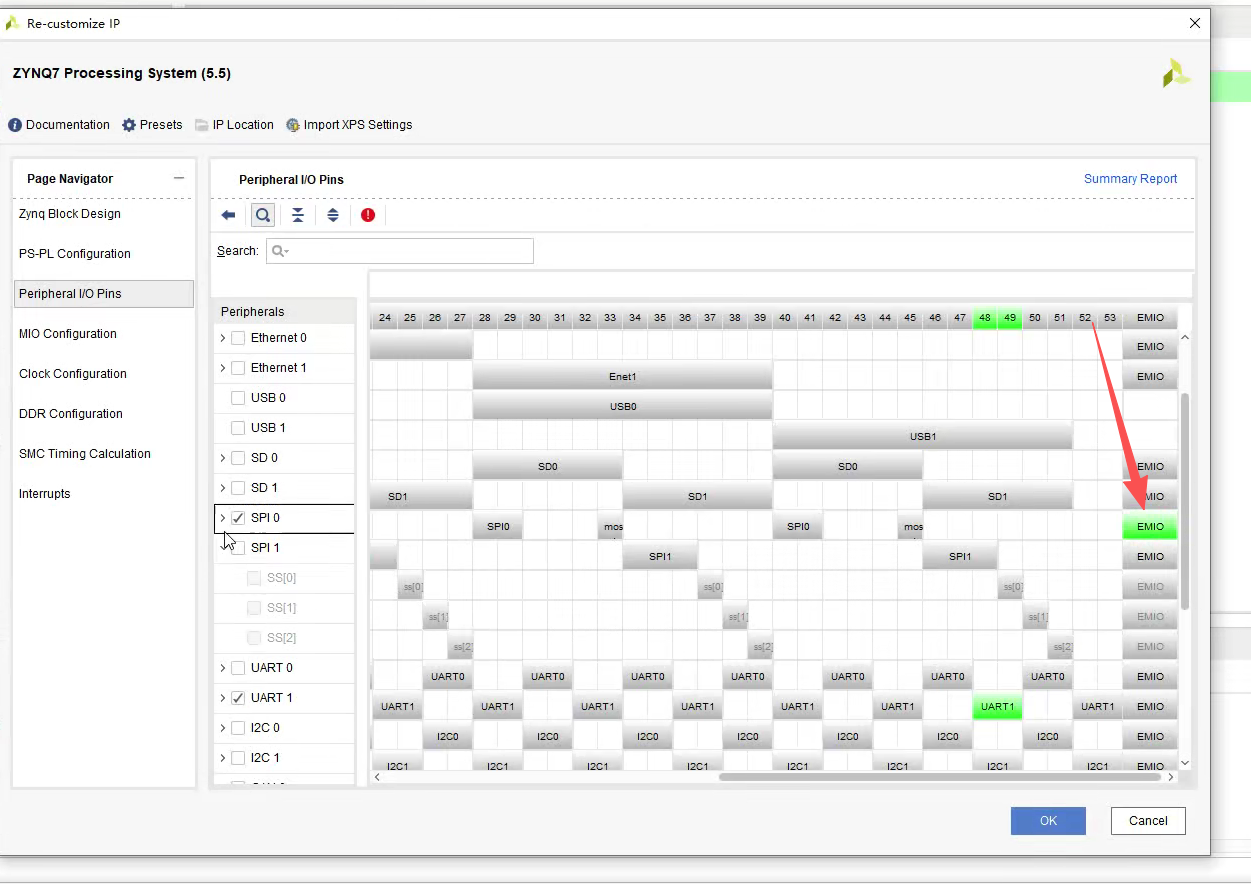Viewport: 1251px width, 884px height.
Task: Collapse the Page Navigator with minus icon
Action: 179,178
